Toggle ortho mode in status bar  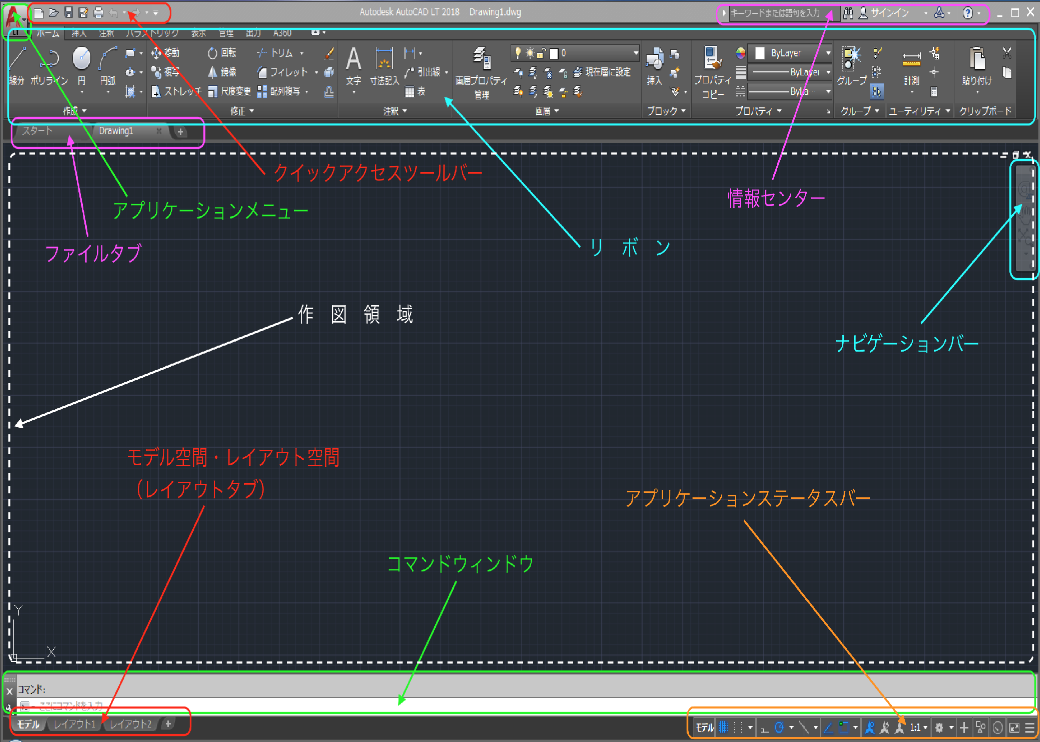(x=764, y=727)
